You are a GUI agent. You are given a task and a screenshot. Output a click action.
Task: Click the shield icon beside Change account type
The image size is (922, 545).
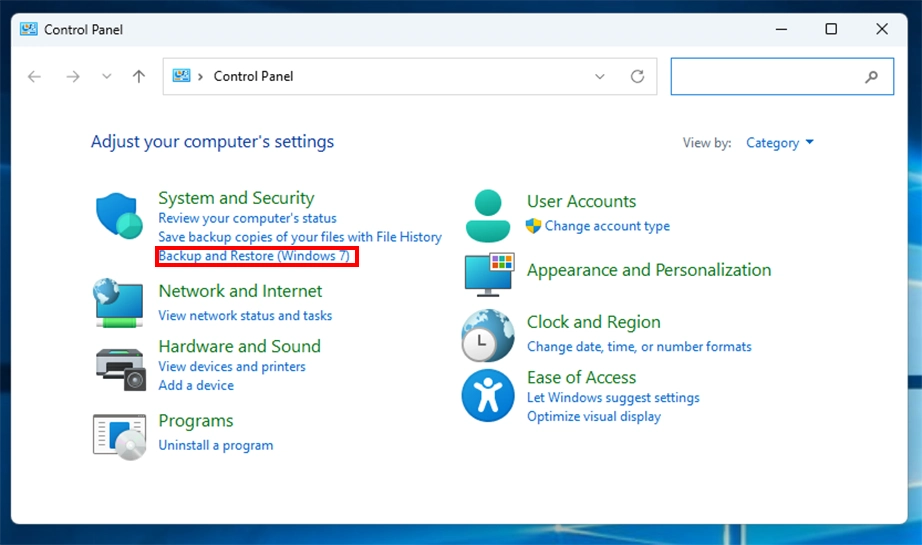(x=533, y=226)
